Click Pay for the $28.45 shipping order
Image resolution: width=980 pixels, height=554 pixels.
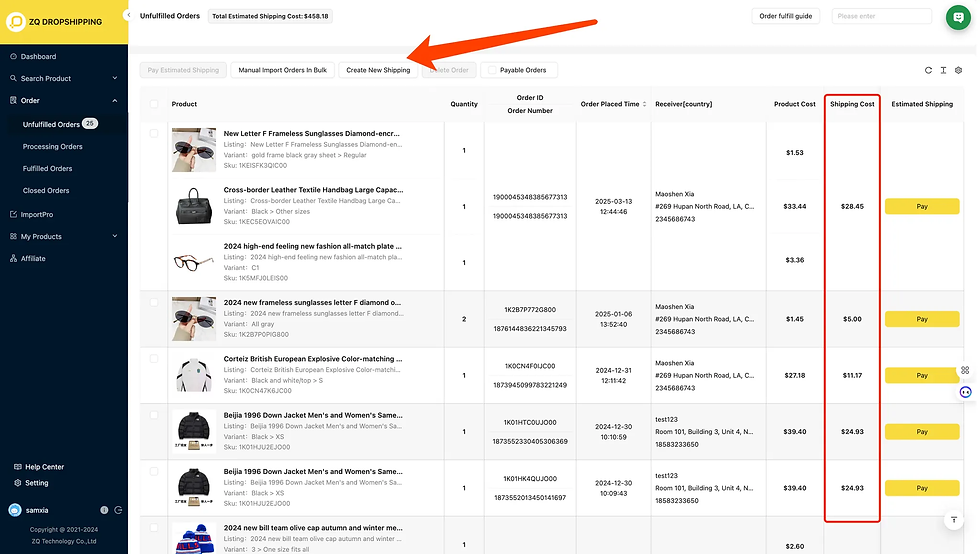pos(922,206)
